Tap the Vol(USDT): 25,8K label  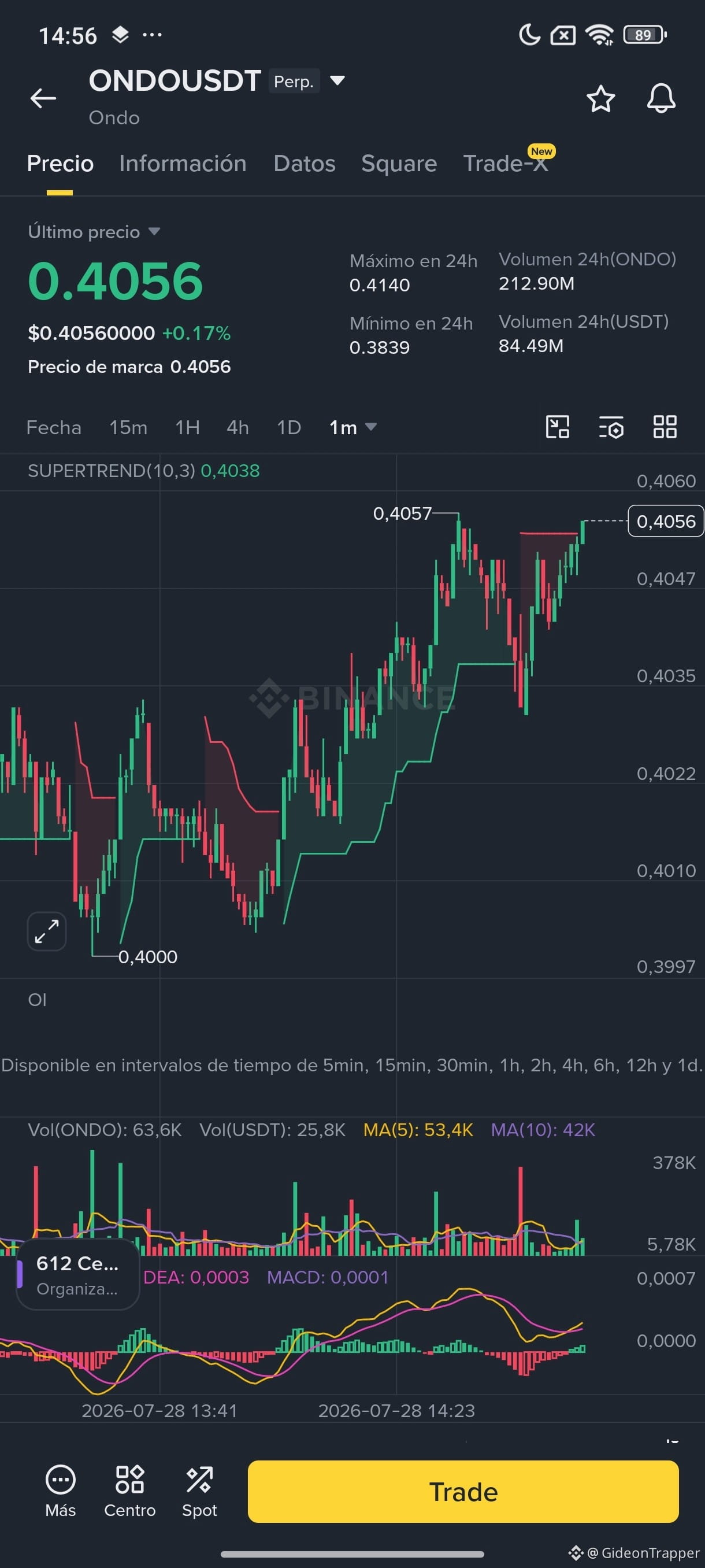click(x=273, y=1130)
